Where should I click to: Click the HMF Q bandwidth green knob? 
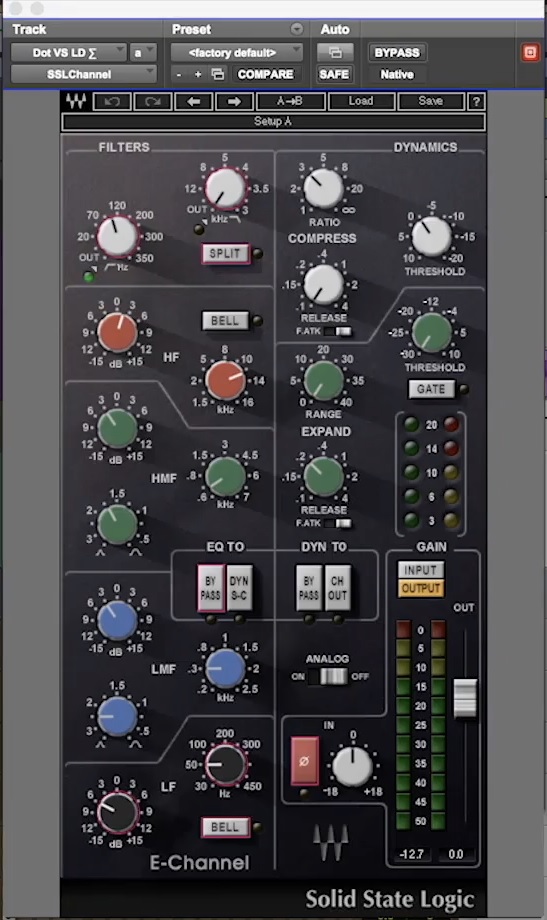[x=117, y=524]
